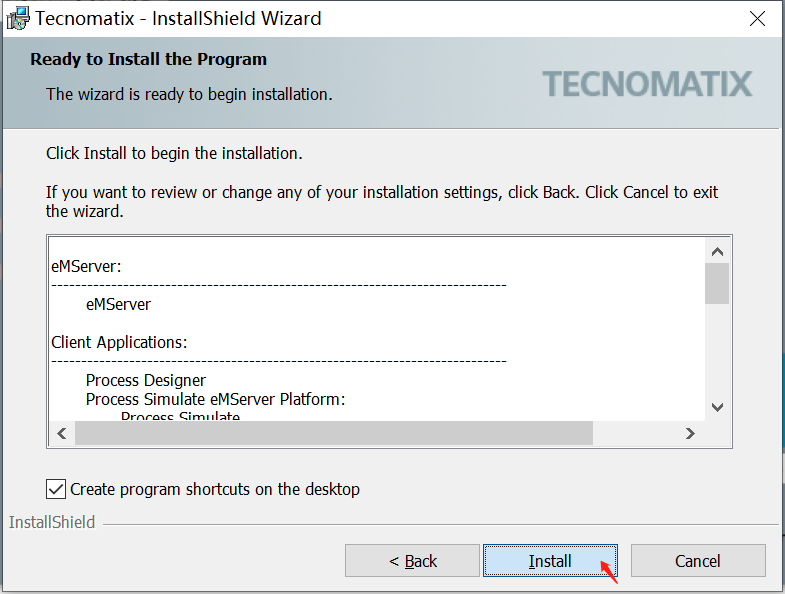Select the Process Designer line
This screenshot has height=594, width=785.
(x=146, y=381)
